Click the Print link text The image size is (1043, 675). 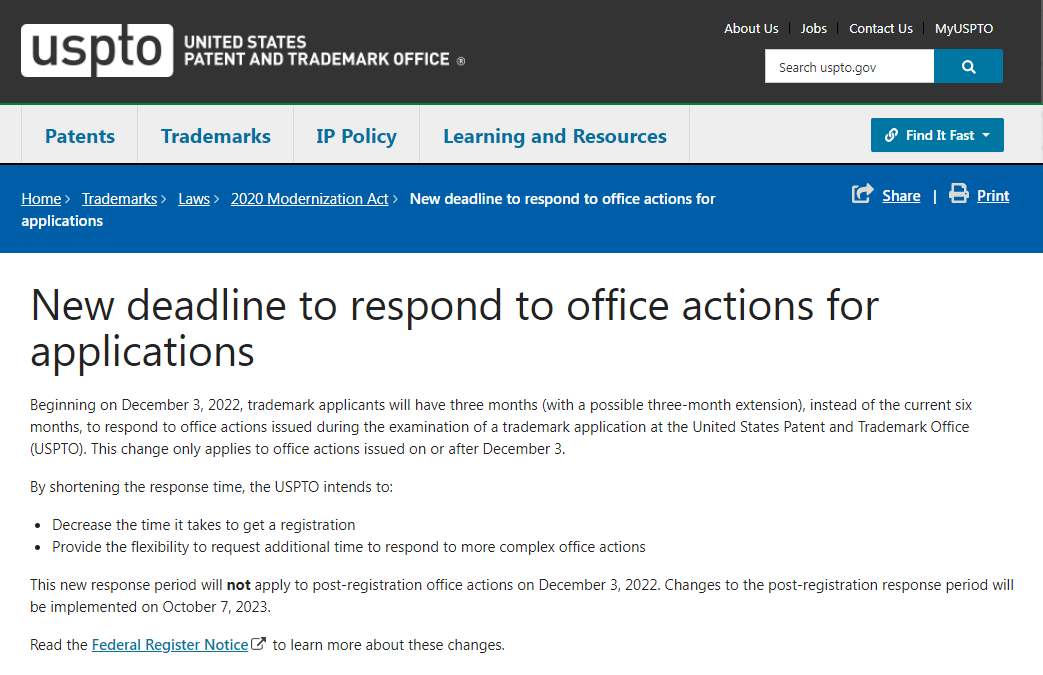(x=993, y=196)
